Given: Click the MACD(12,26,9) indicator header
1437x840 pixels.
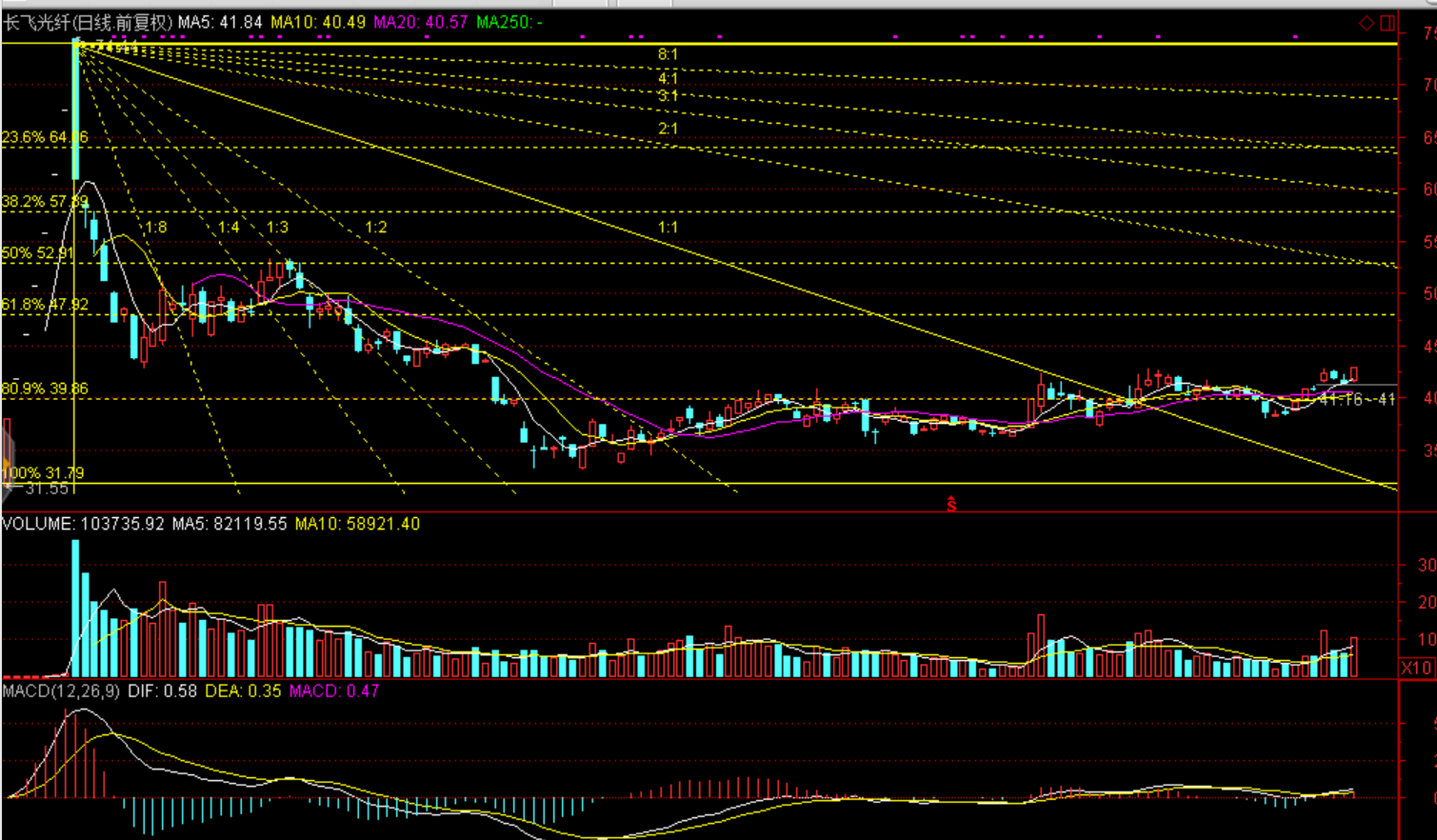Looking at the screenshot, I should [x=61, y=690].
